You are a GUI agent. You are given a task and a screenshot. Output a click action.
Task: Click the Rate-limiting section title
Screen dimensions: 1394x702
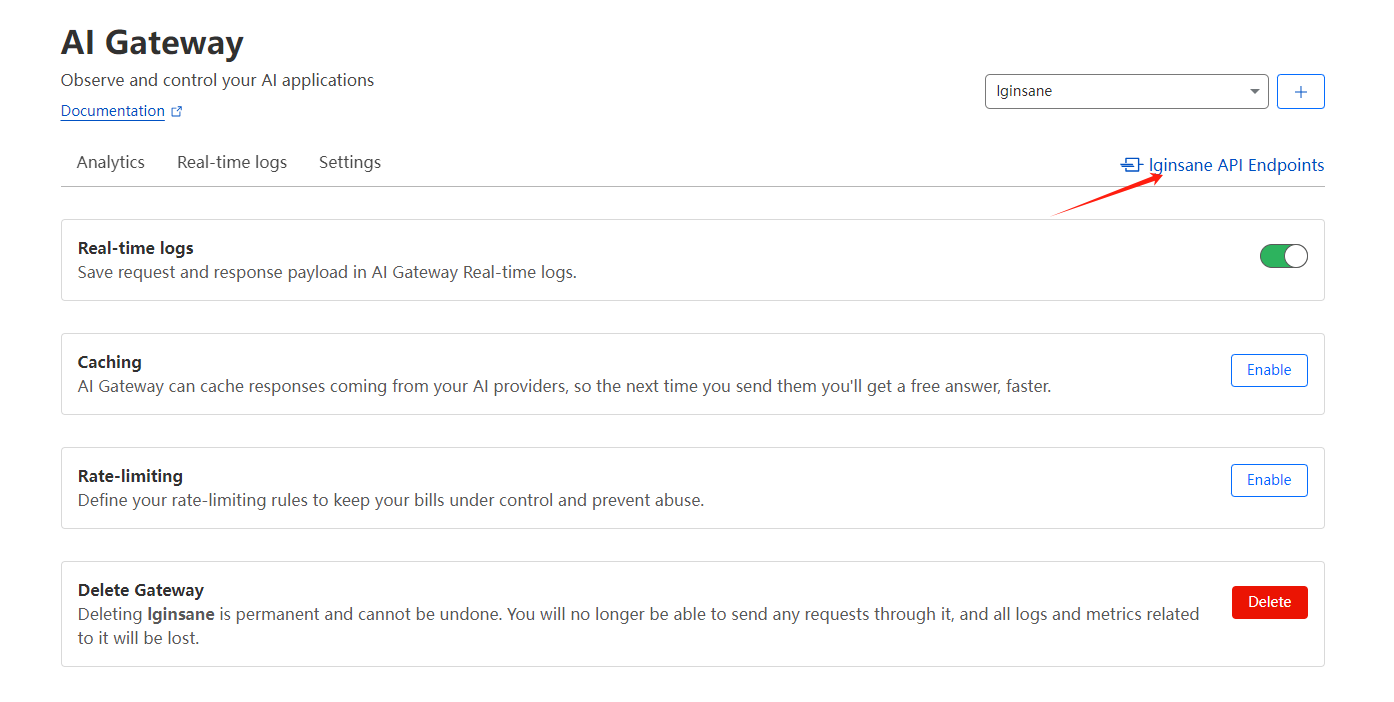coord(130,476)
